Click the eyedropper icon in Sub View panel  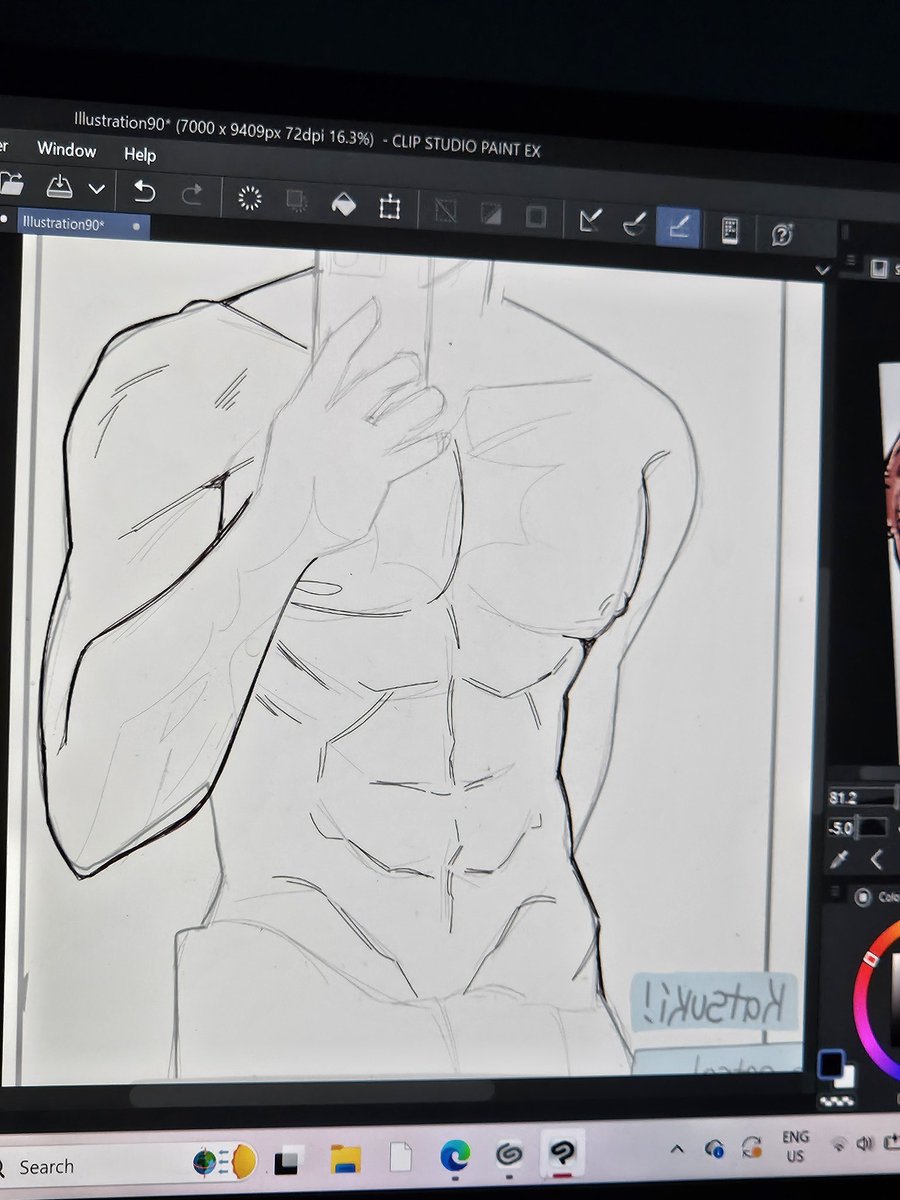pos(841,859)
